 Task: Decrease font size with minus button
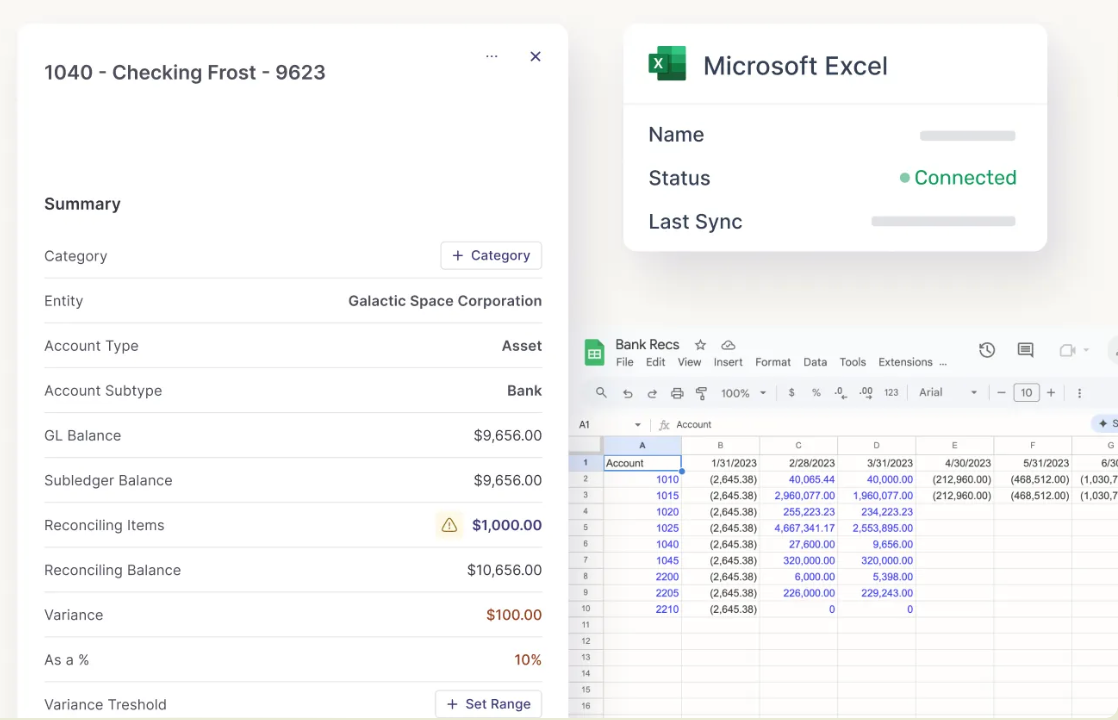pyautogui.click(x=1001, y=393)
